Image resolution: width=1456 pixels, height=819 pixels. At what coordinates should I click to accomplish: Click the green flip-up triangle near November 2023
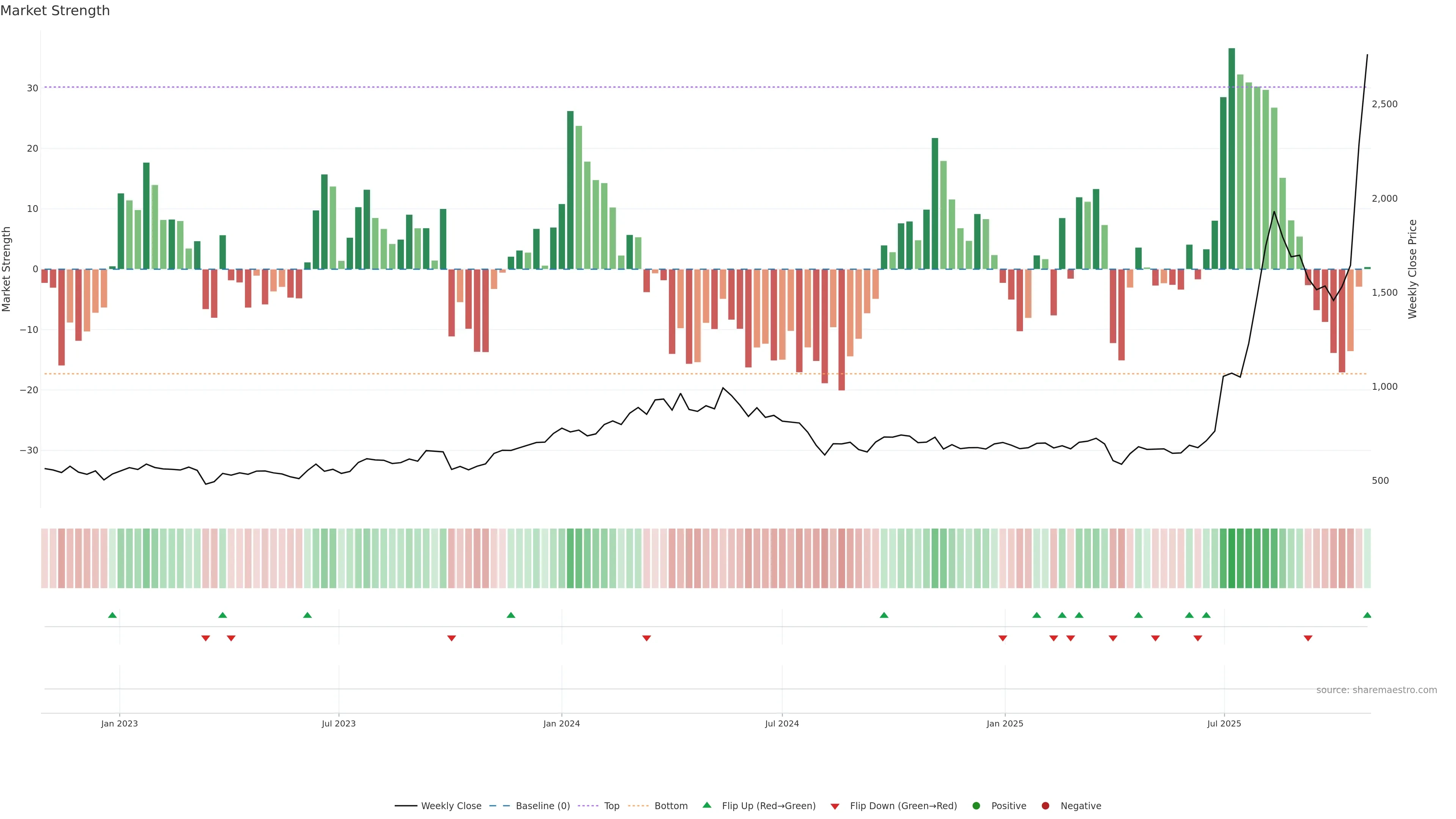511,615
